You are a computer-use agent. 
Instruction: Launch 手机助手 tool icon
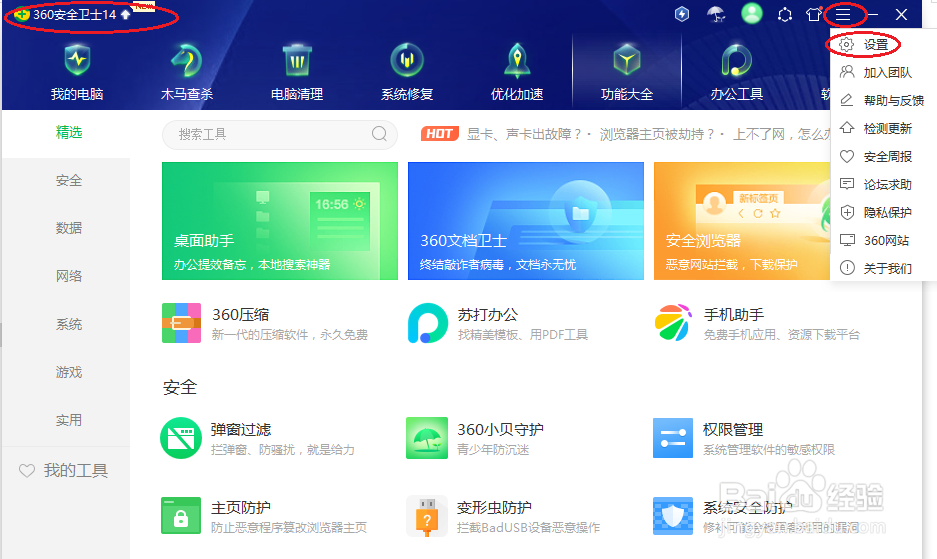tap(673, 323)
